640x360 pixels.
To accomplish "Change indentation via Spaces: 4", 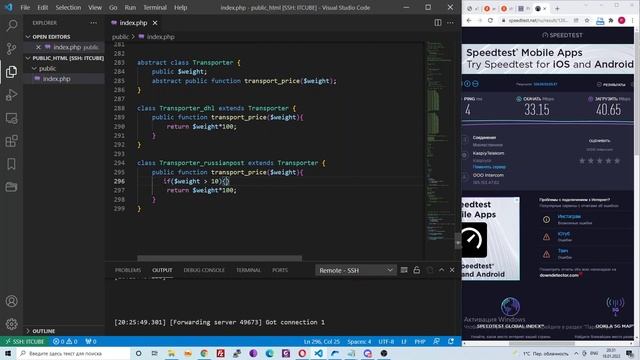I will 359,341.
